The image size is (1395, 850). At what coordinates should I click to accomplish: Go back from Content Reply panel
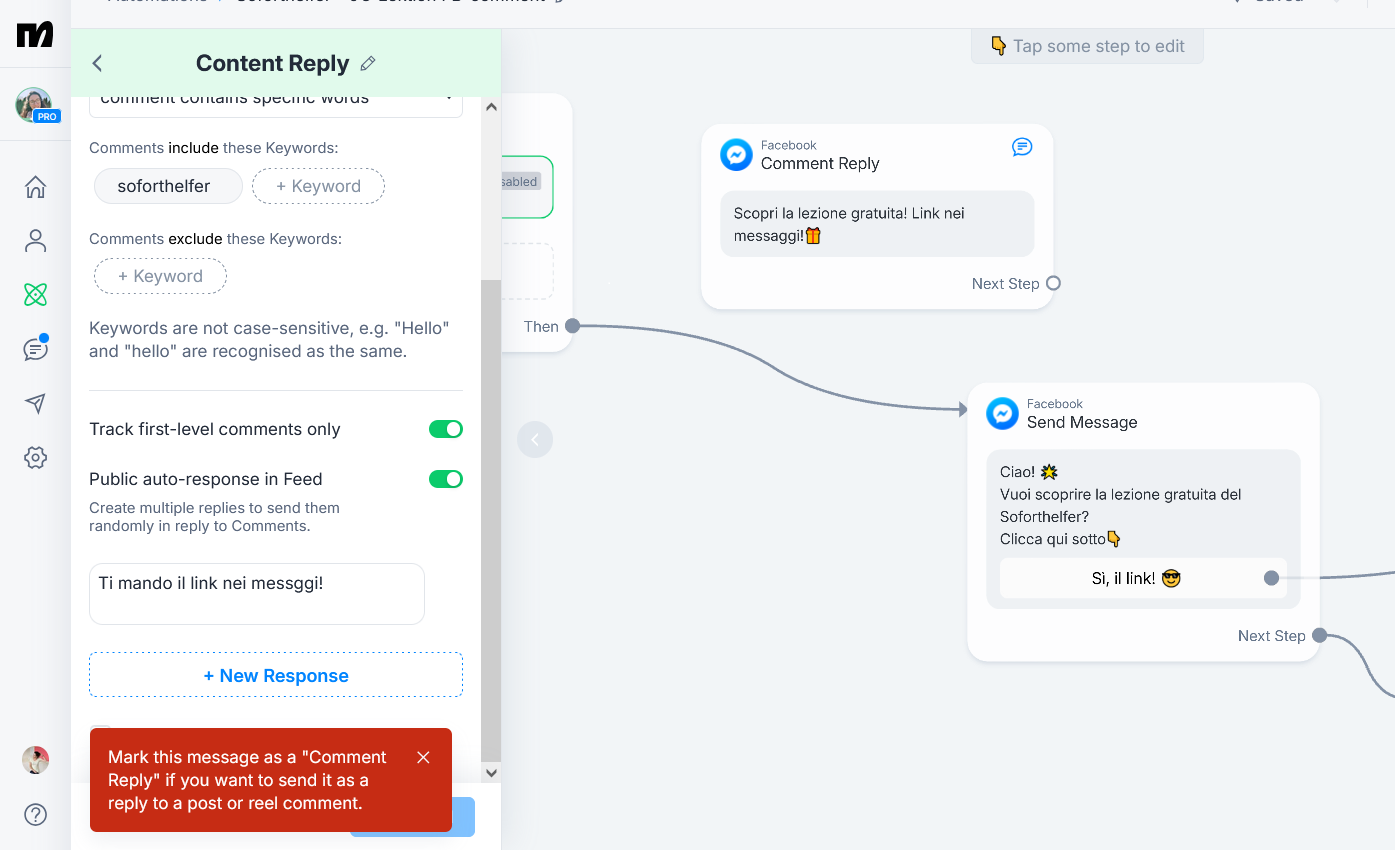pos(97,63)
